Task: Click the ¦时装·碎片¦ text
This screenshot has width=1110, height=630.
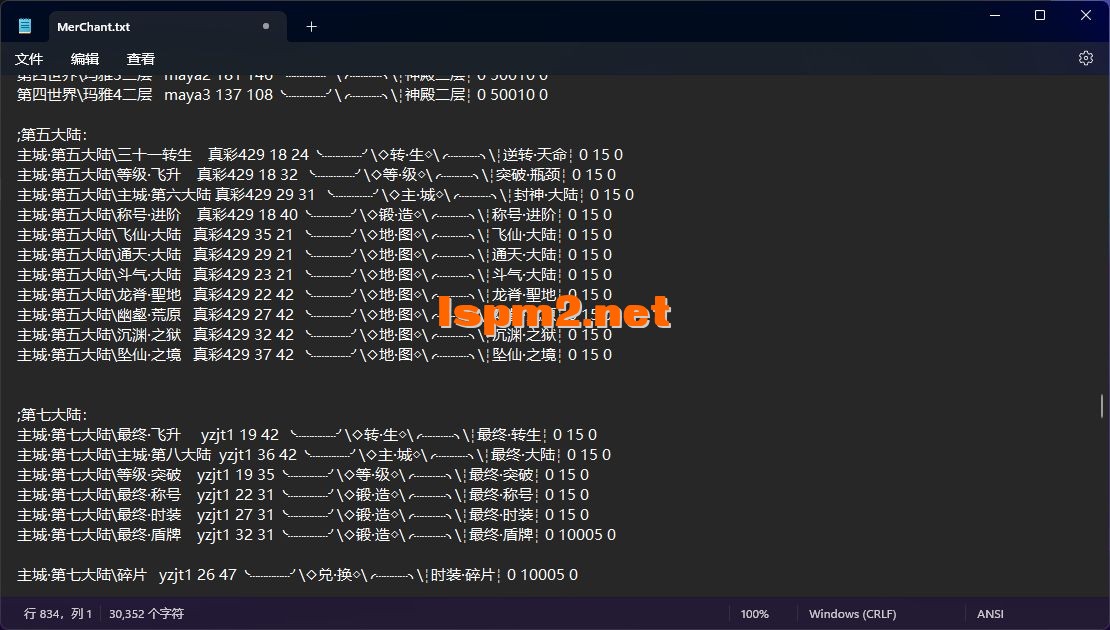Action: (x=463, y=575)
